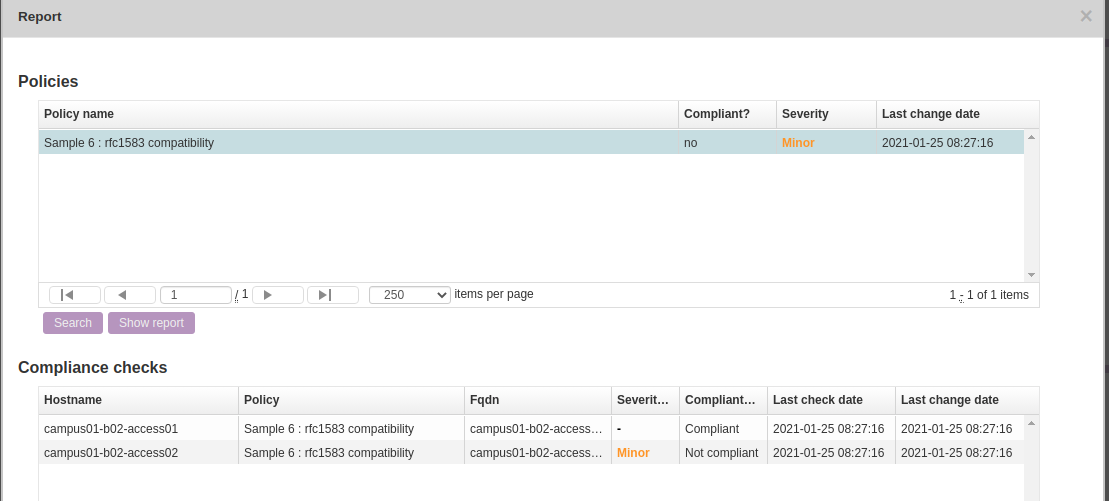
Task: Open the items per page dropdown
Action: pyautogui.click(x=409, y=295)
